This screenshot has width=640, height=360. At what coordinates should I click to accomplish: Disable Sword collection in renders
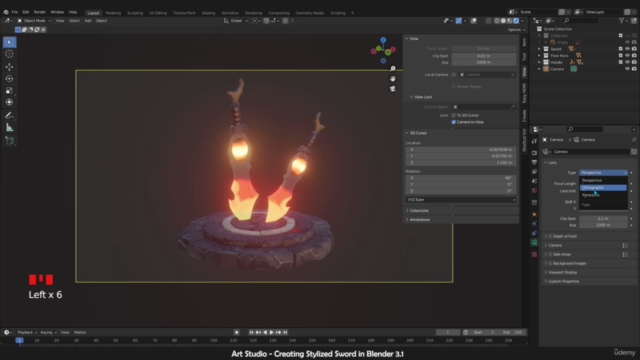coord(634,49)
